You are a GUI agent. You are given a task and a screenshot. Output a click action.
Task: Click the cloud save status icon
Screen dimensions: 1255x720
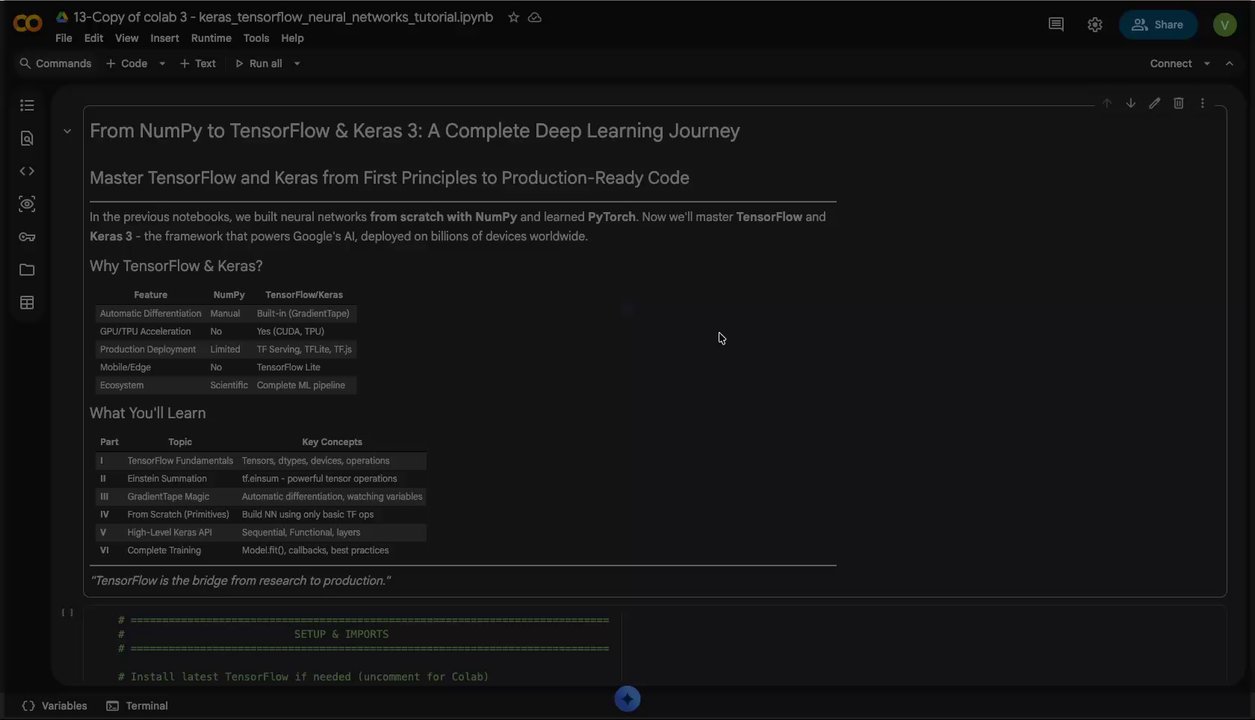(534, 17)
